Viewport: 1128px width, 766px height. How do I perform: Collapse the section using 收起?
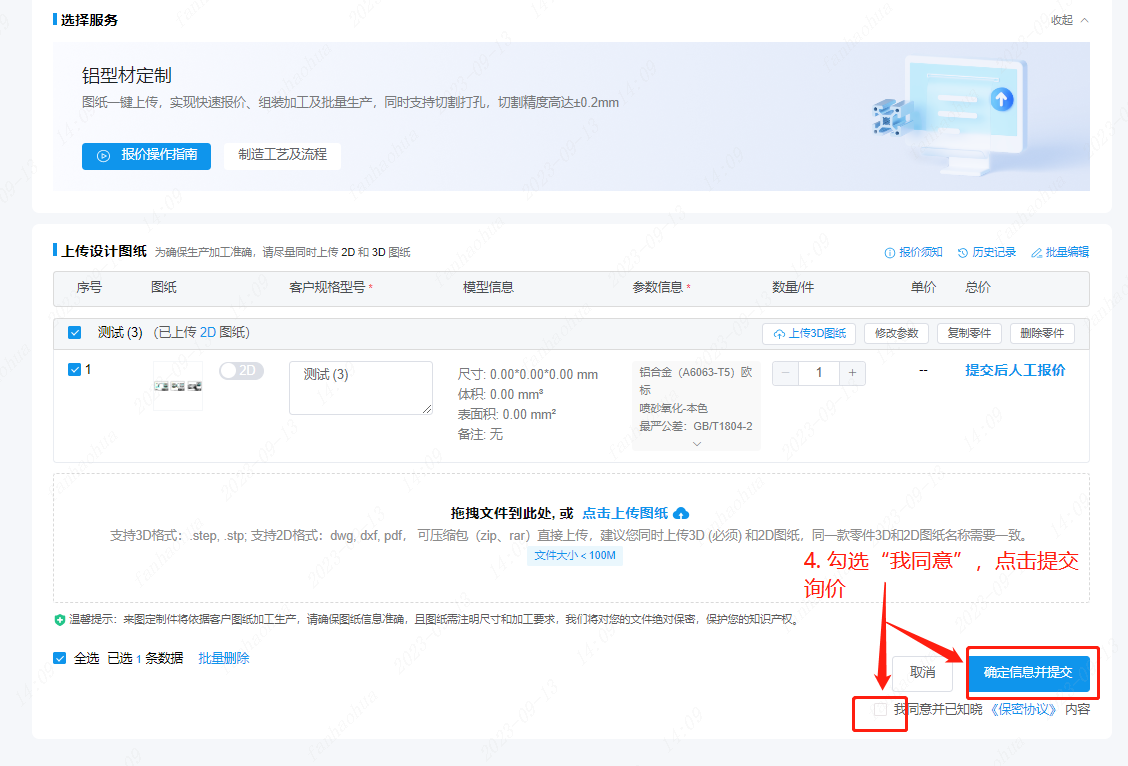(1069, 20)
